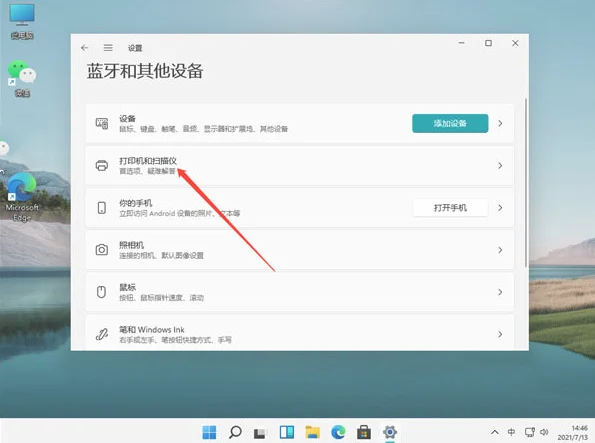Click the camera icon
This screenshot has width=595, height=443.
click(x=102, y=250)
